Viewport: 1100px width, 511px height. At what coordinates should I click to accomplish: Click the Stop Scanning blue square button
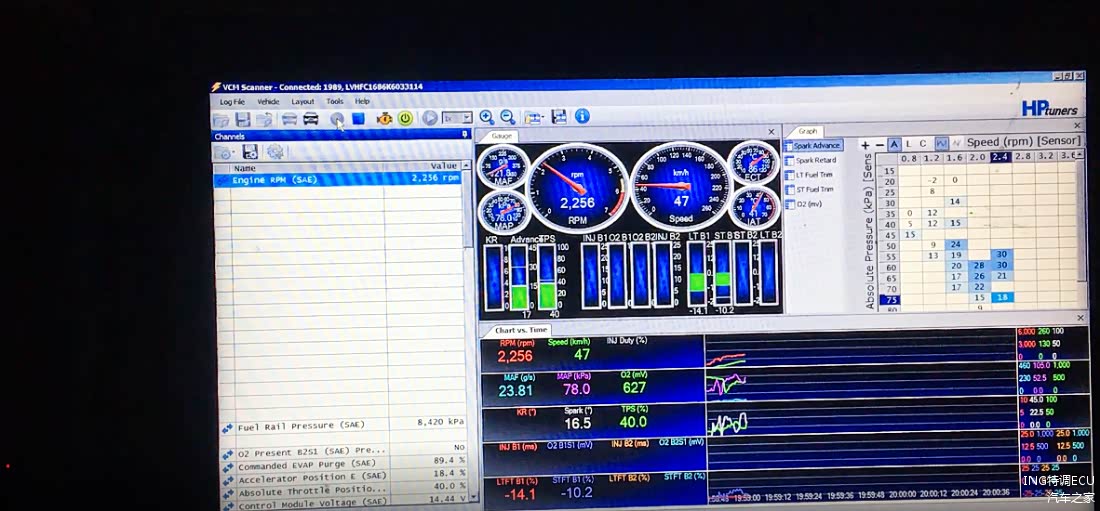(358, 118)
